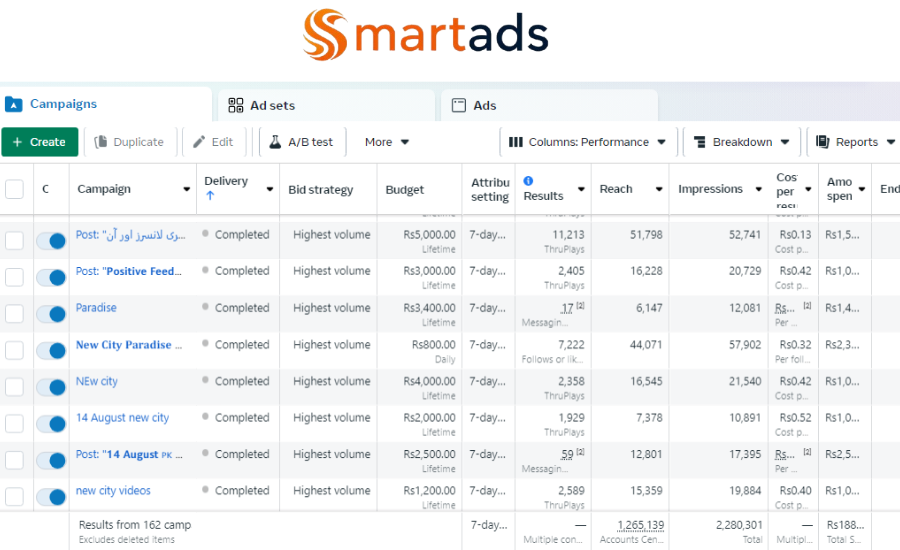The image size is (900, 550).
Task: Open the Post: "Positive Feed campaign
Action: point(129,271)
